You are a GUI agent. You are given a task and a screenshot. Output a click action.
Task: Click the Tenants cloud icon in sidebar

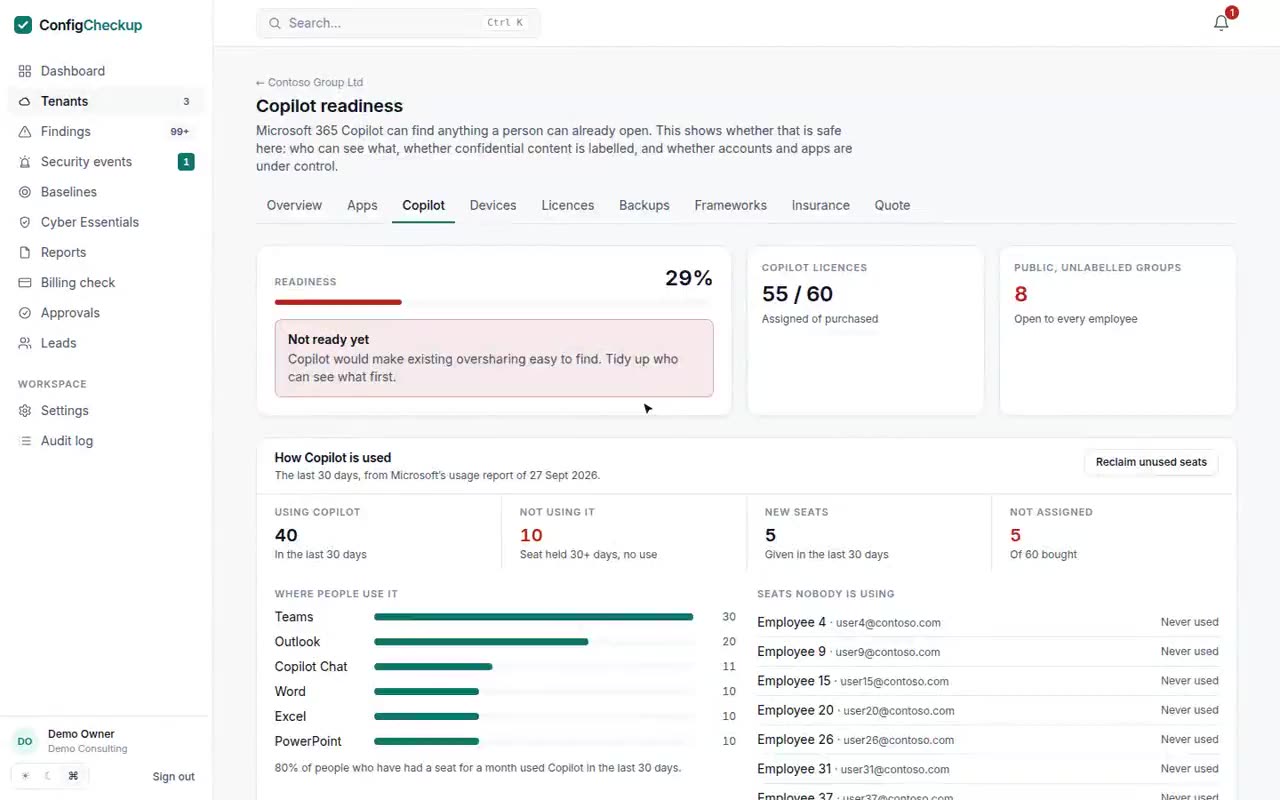pyautogui.click(x=25, y=101)
